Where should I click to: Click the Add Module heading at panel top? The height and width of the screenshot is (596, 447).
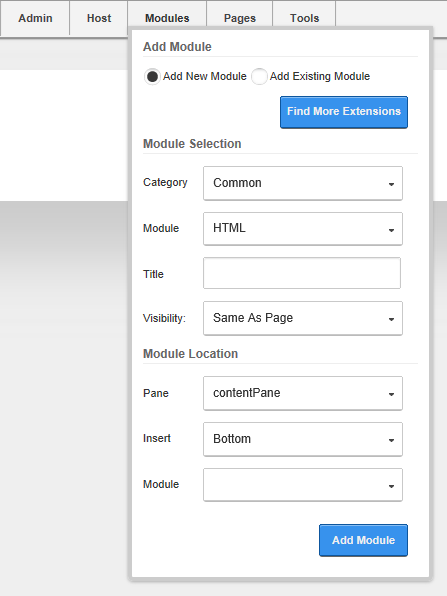(x=177, y=47)
